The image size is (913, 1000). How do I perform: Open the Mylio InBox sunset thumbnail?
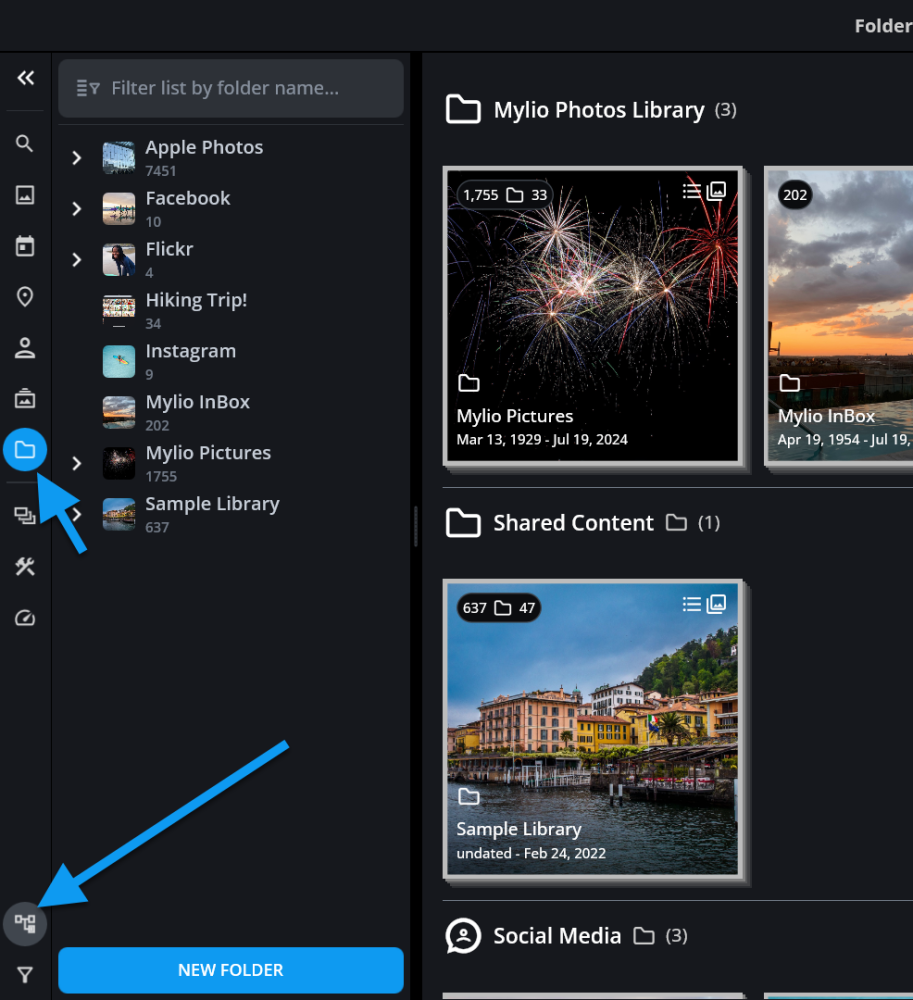[x=839, y=315]
